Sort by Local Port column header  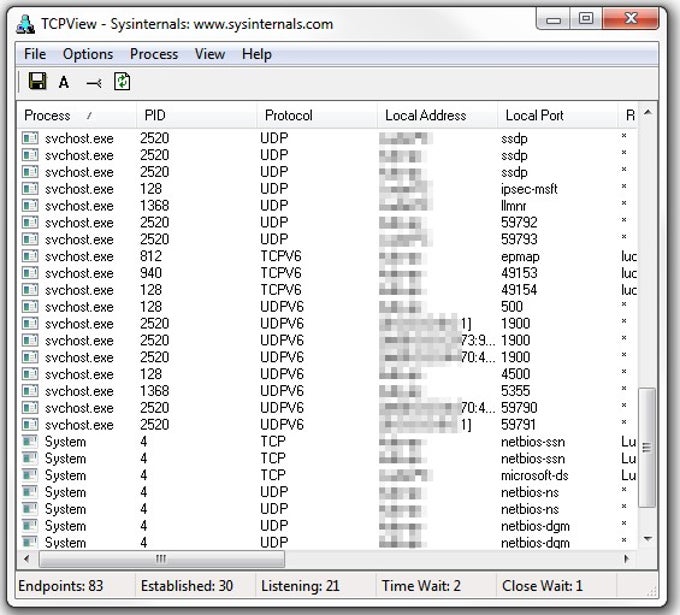pos(557,115)
